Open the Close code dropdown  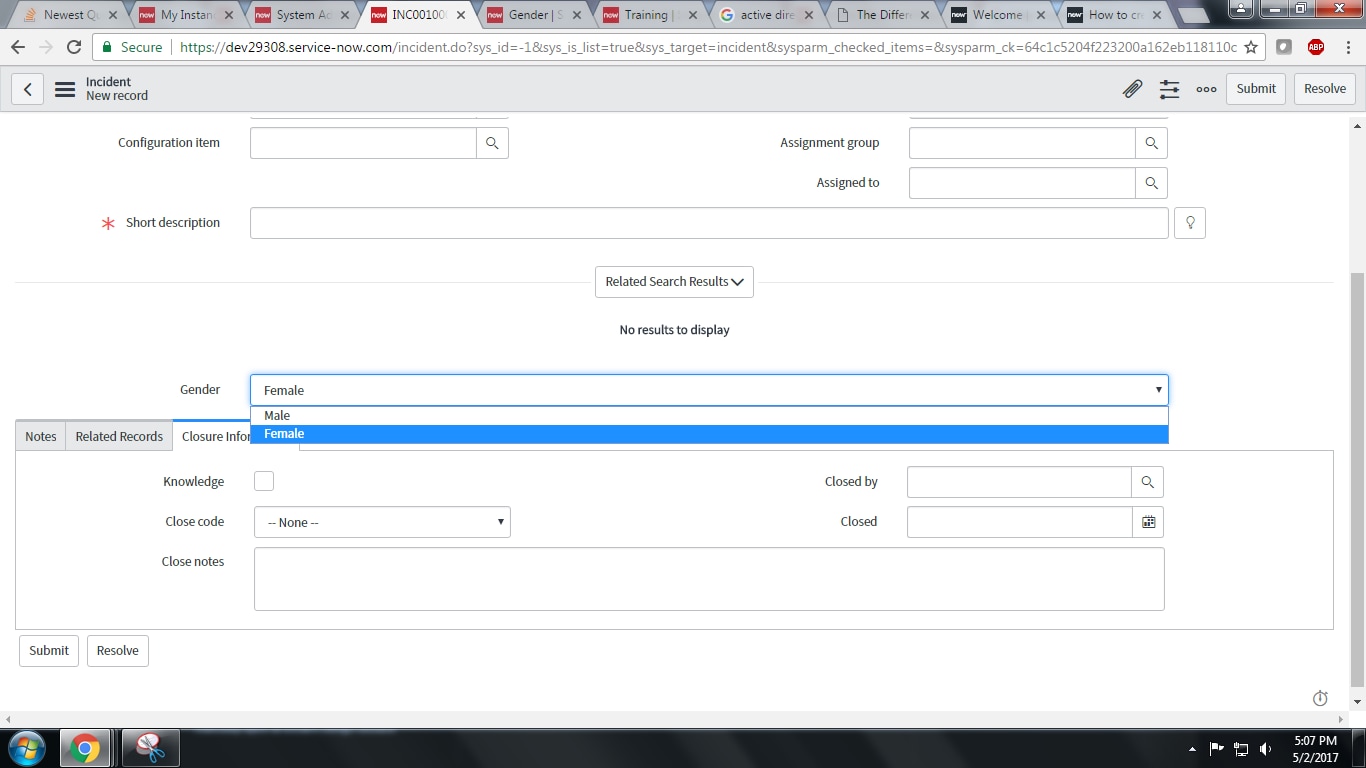[382, 521]
